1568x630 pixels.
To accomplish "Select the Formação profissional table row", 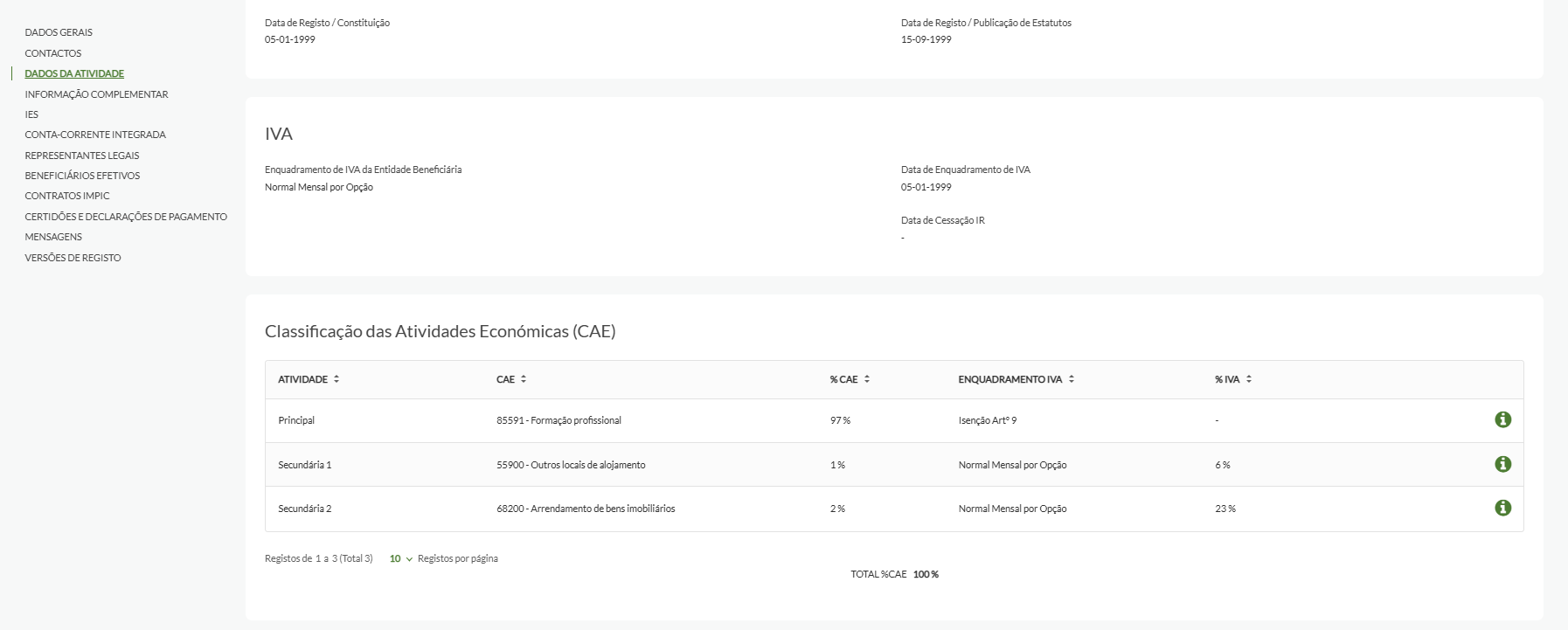I will [559, 420].
